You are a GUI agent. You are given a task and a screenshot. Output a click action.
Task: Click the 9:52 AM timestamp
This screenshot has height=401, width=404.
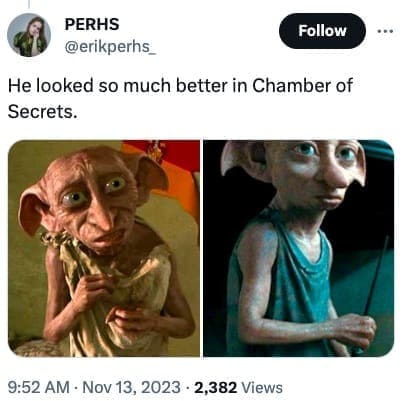[x=38, y=387]
